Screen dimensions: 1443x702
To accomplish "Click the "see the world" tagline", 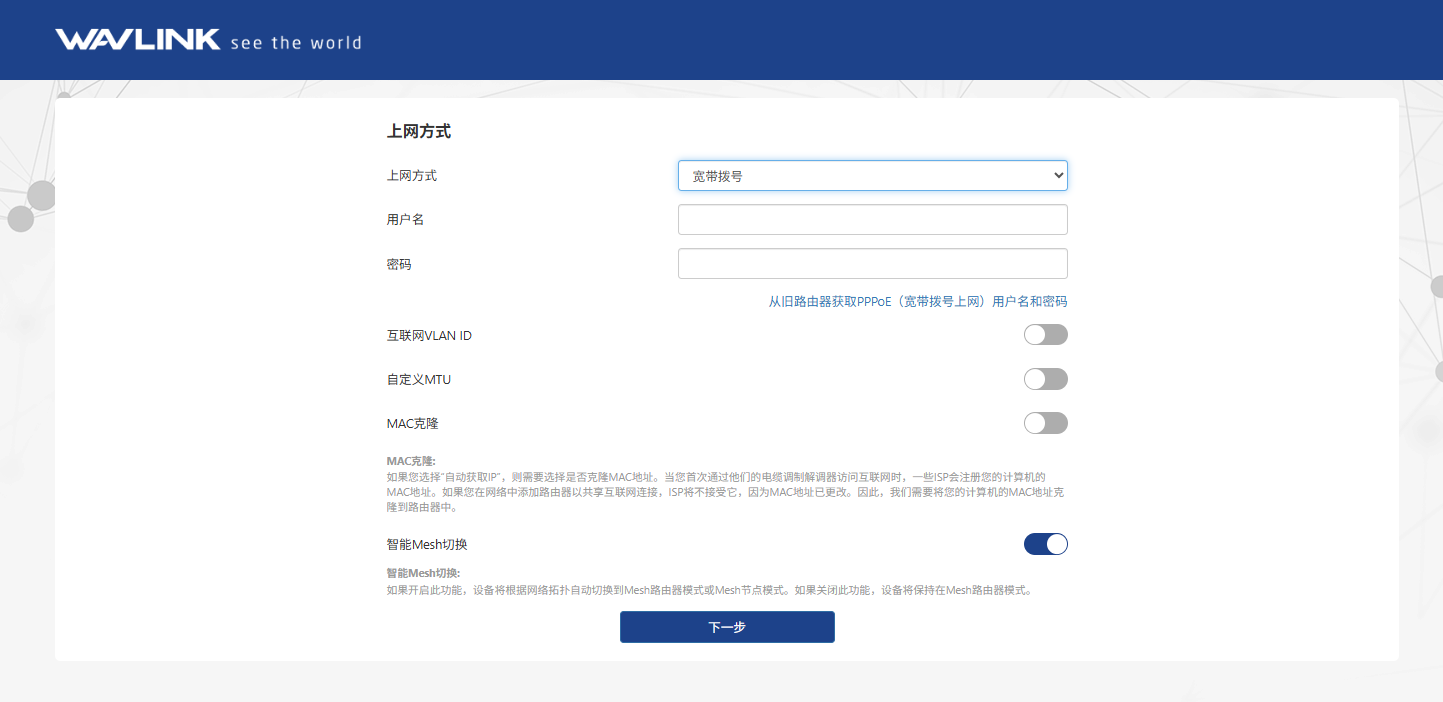I will [295, 43].
